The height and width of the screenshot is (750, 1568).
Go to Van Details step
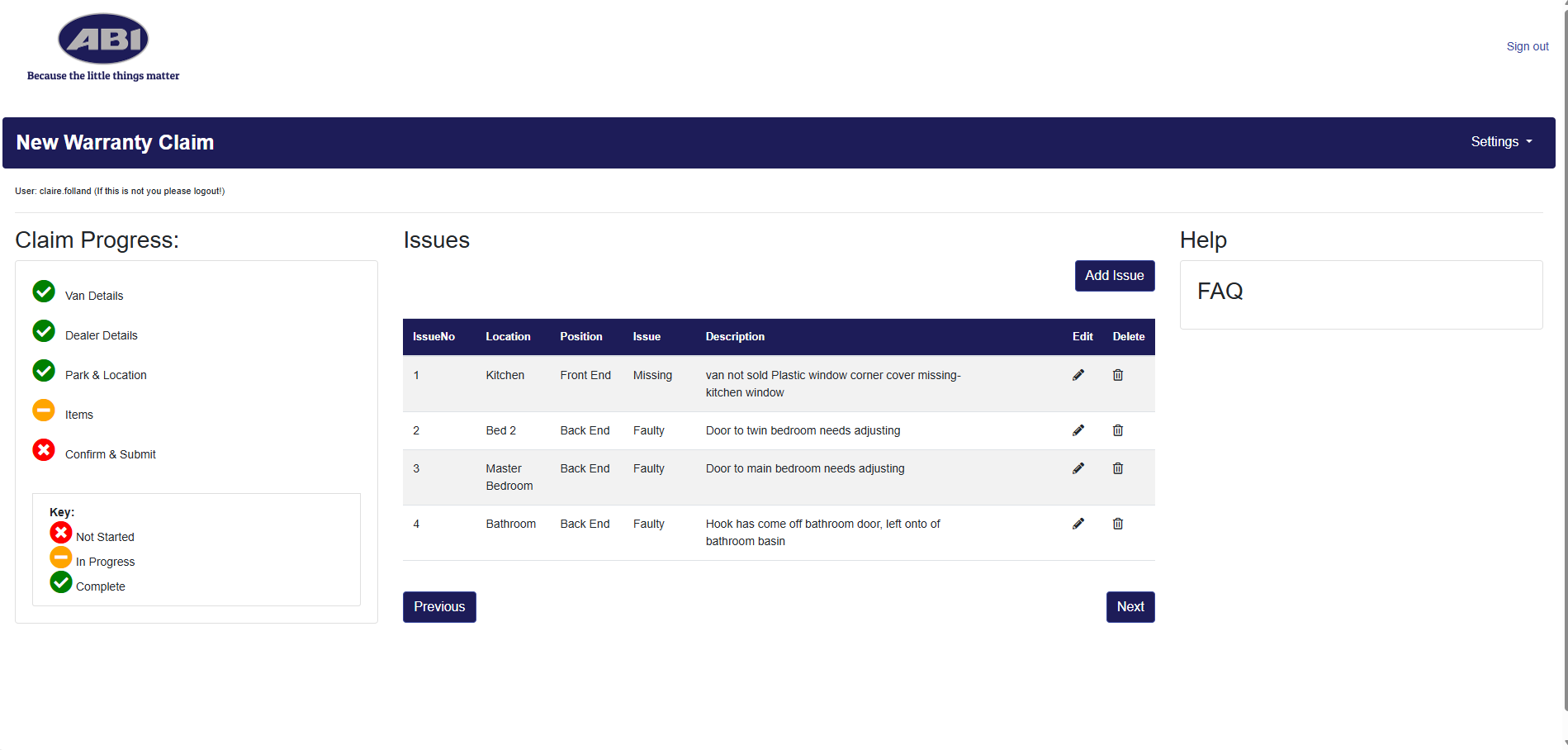coord(93,296)
